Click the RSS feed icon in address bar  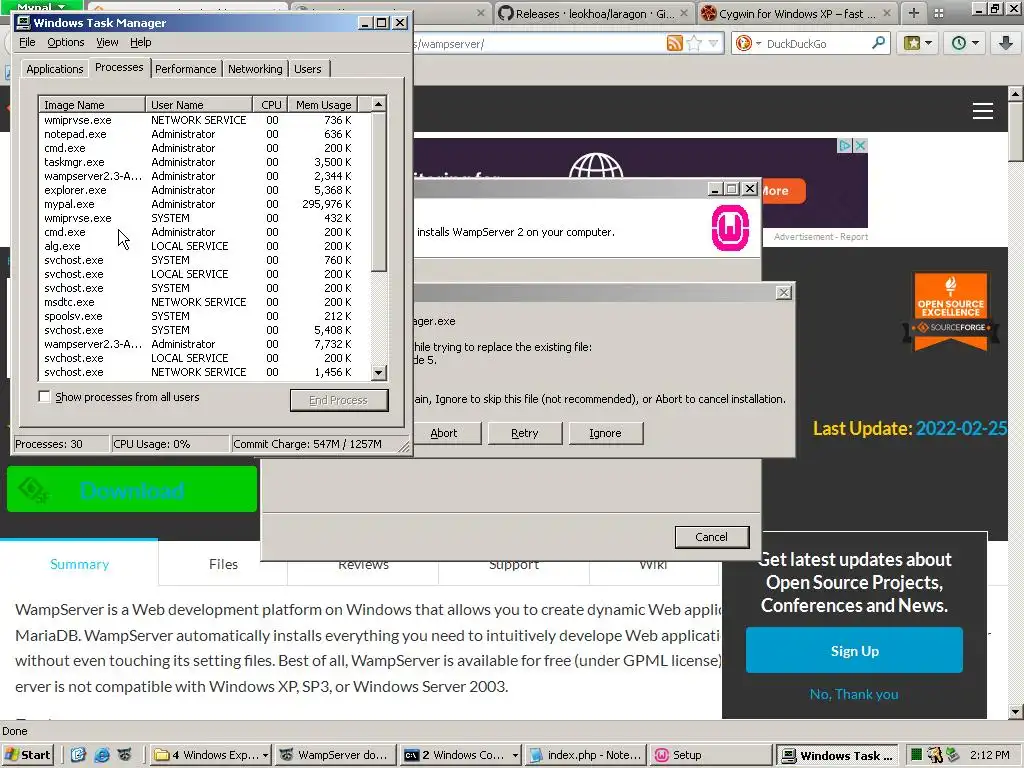[675, 44]
